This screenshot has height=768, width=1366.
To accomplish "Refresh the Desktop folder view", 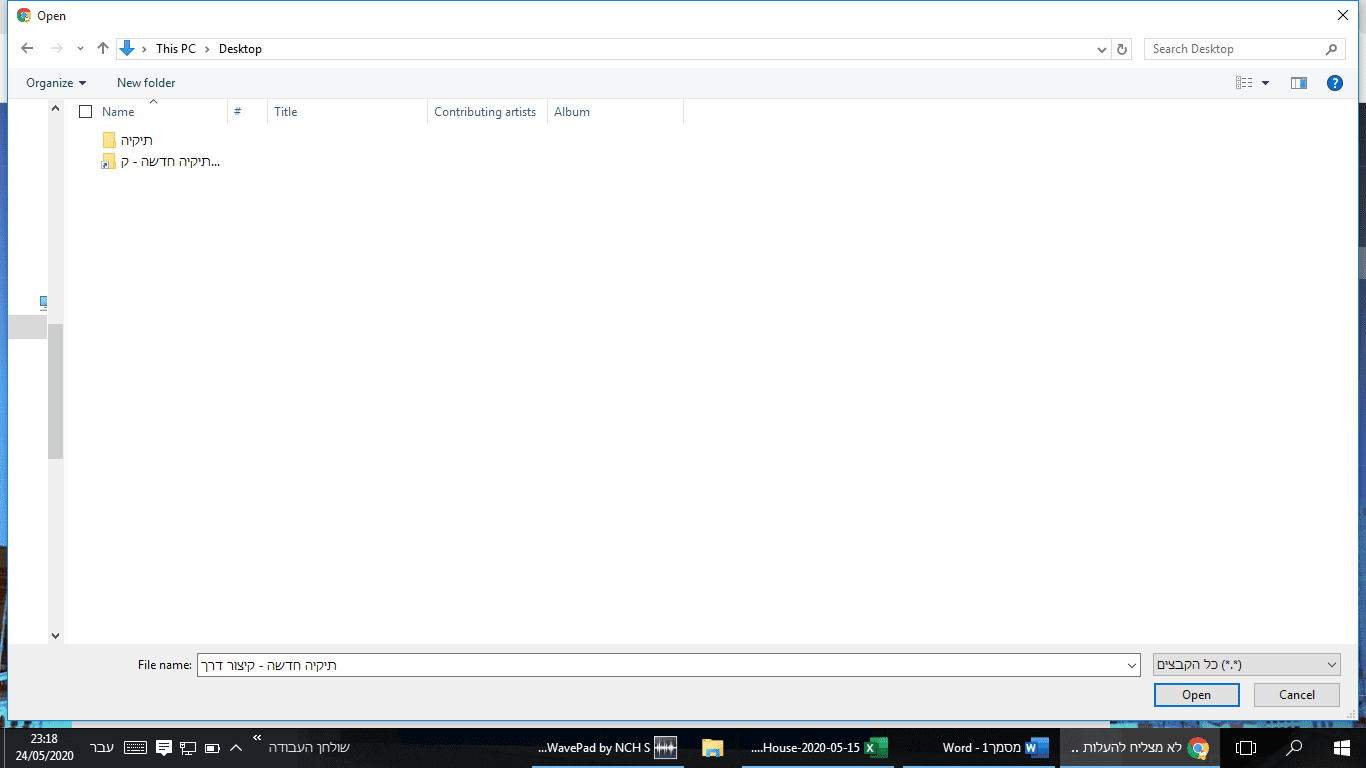I will pyautogui.click(x=1122, y=49).
